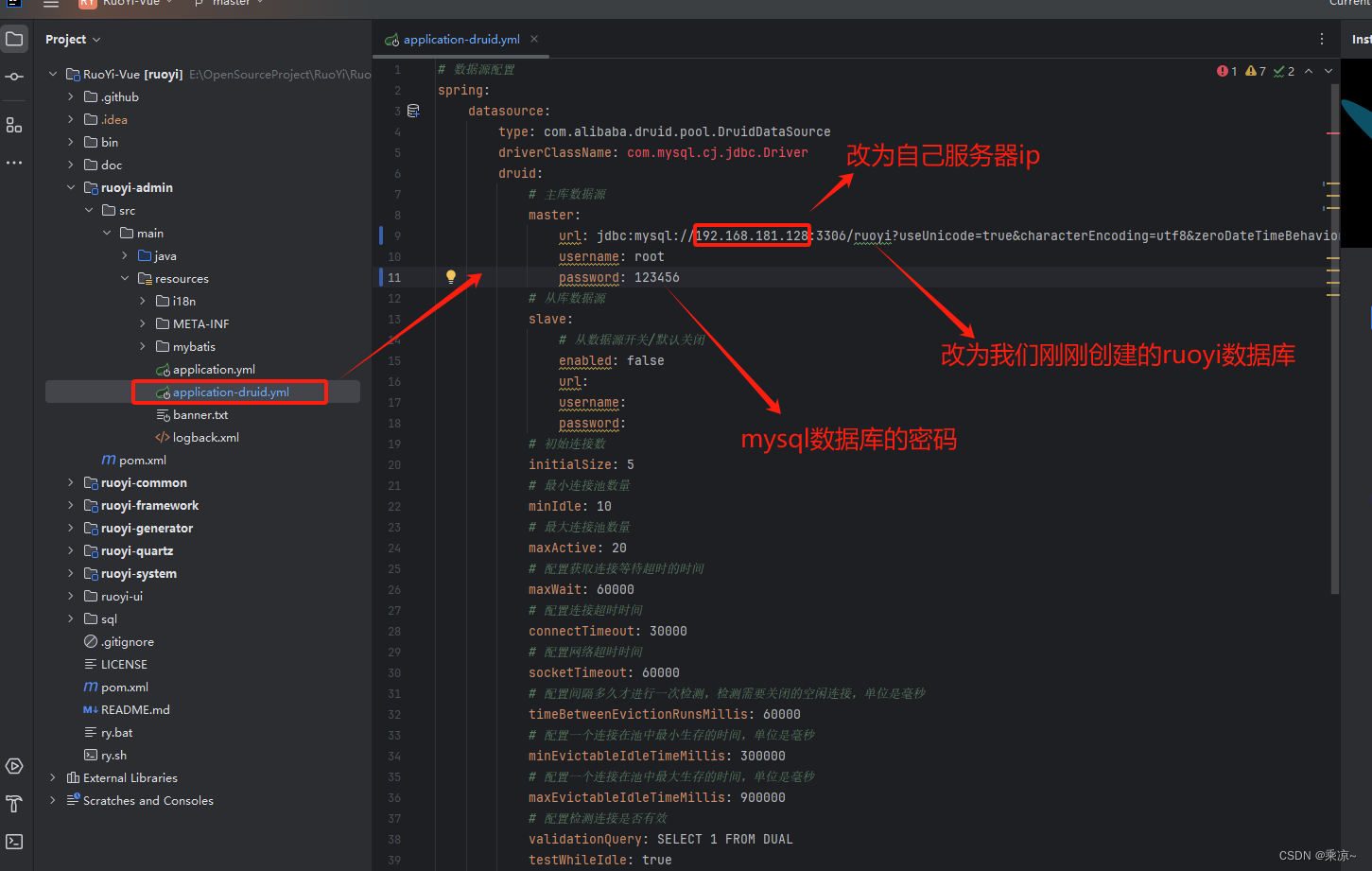Select ry.sh file
The image size is (1372, 871).
coord(105,755)
